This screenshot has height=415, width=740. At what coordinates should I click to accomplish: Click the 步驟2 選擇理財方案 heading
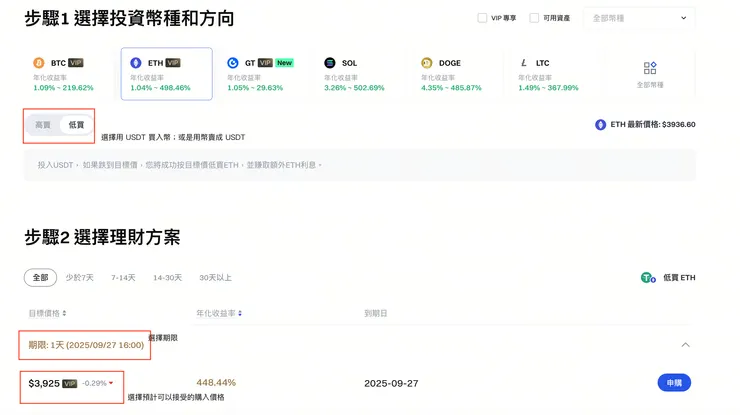click(x=102, y=237)
